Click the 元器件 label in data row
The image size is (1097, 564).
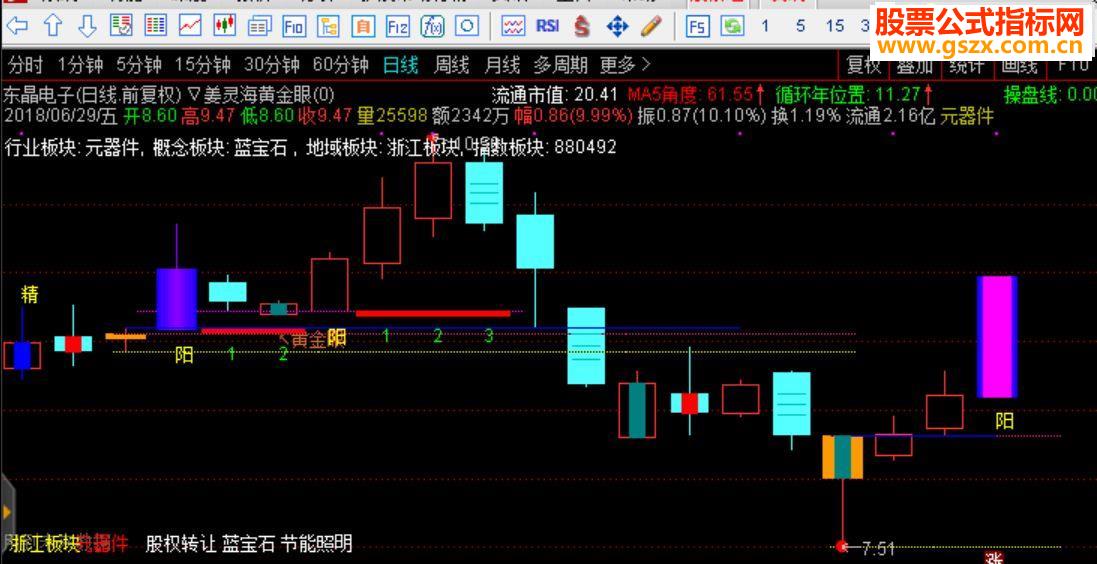pyautogui.click(x=966, y=115)
